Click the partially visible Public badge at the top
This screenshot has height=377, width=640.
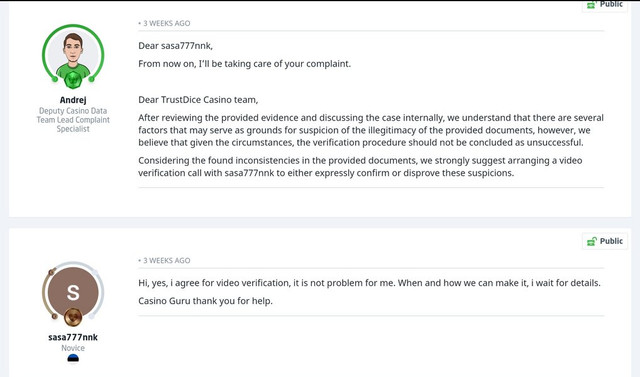tap(605, 5)
